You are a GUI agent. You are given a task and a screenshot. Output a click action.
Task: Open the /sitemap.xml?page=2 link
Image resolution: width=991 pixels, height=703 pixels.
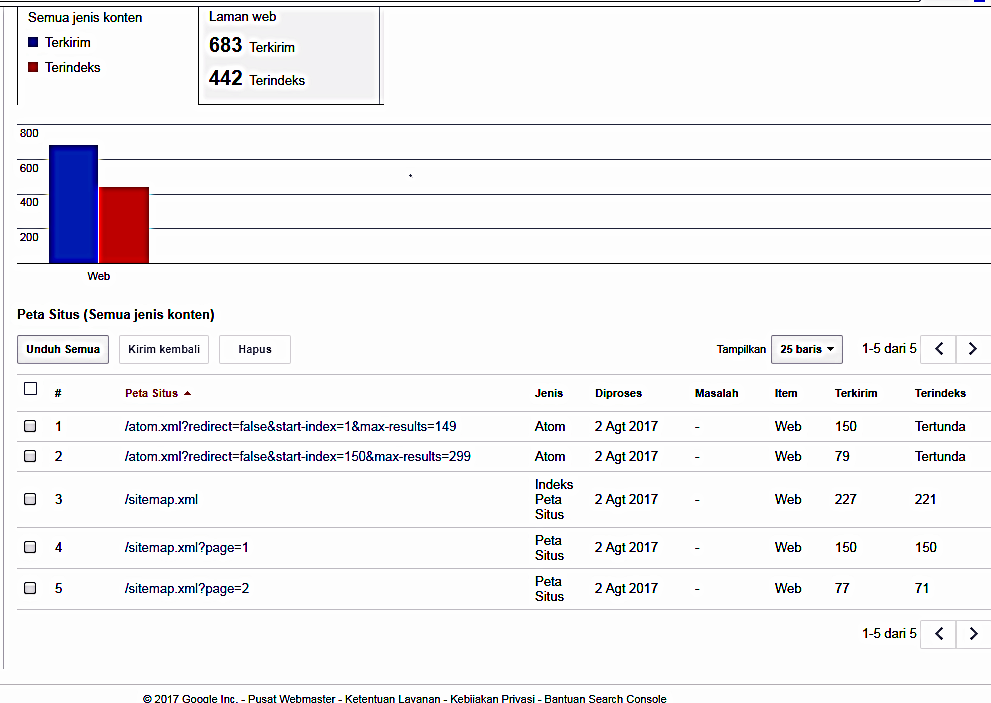click(186, 589)
